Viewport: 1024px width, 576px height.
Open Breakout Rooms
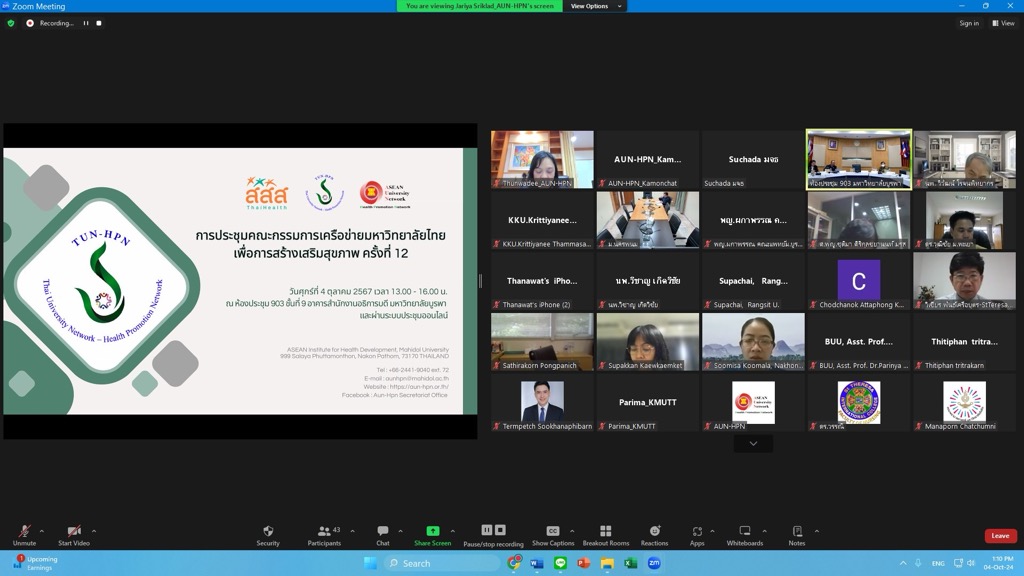(605, 535)
